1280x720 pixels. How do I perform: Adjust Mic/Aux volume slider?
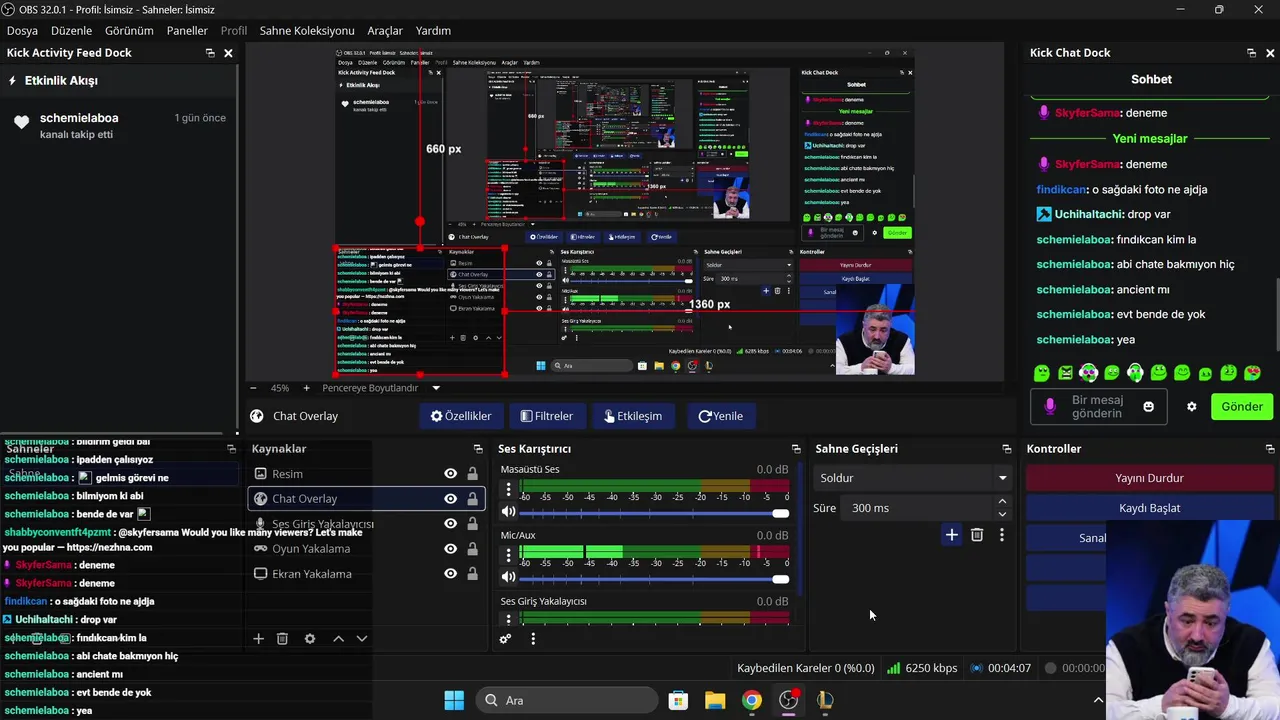pos(654,578)
